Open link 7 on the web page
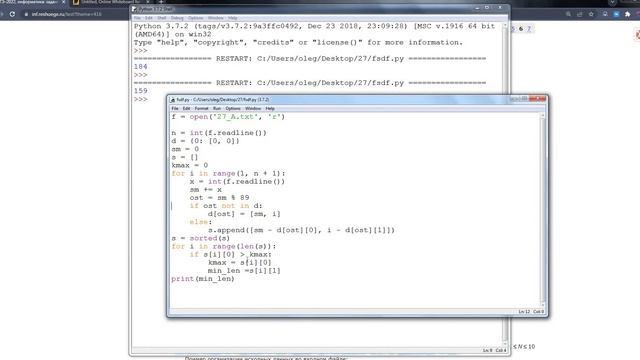 tap(529, 29)
